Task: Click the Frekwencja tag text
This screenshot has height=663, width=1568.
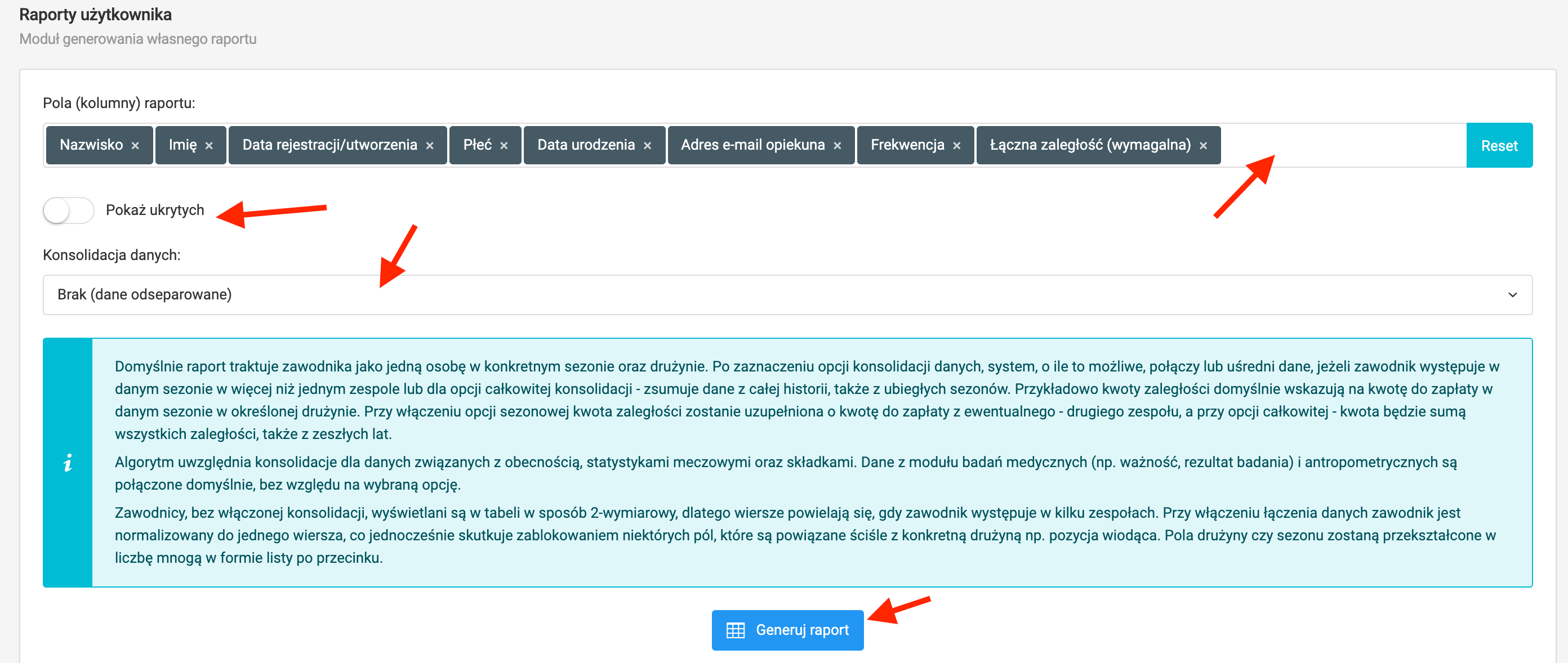Action: tap(907, 145)
